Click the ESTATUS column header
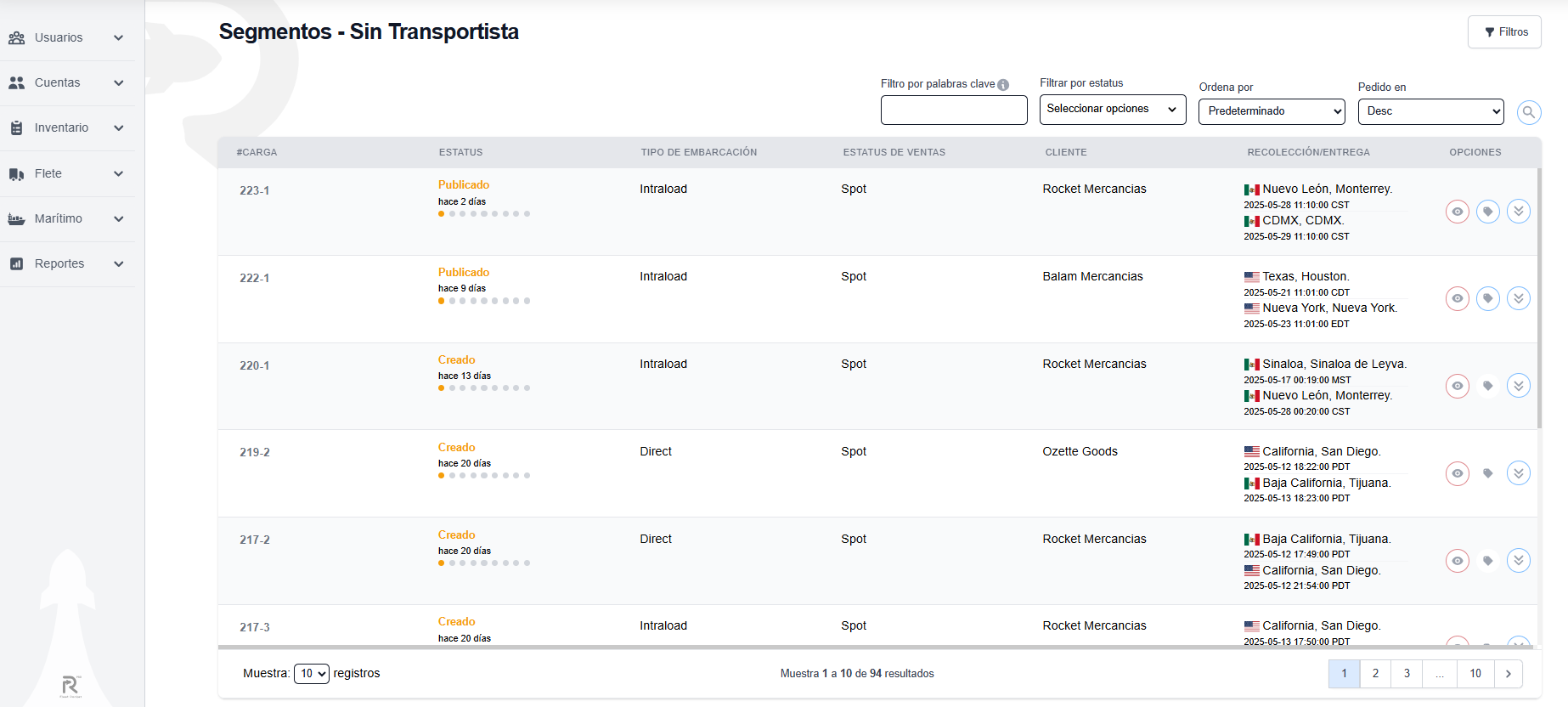 click(460, 153)
